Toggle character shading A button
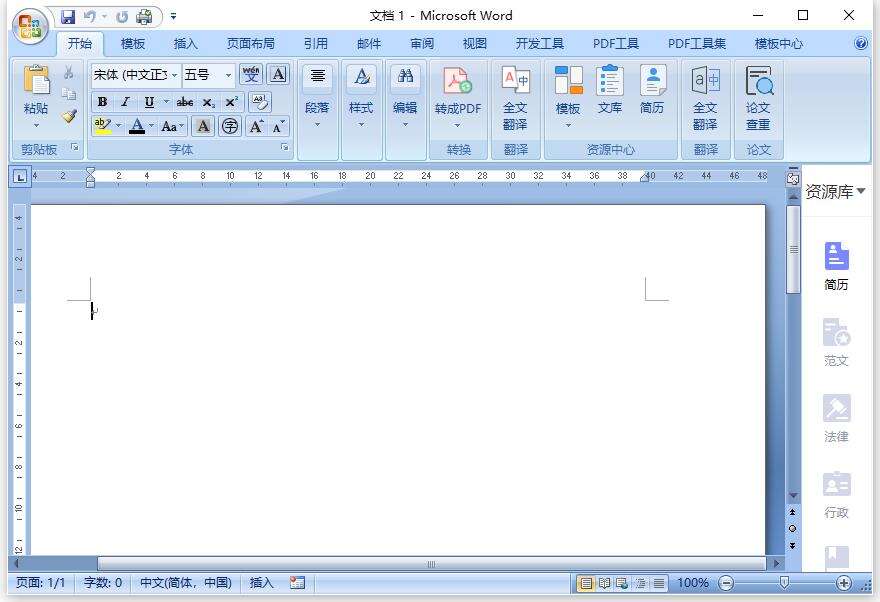 coord(203,126)
